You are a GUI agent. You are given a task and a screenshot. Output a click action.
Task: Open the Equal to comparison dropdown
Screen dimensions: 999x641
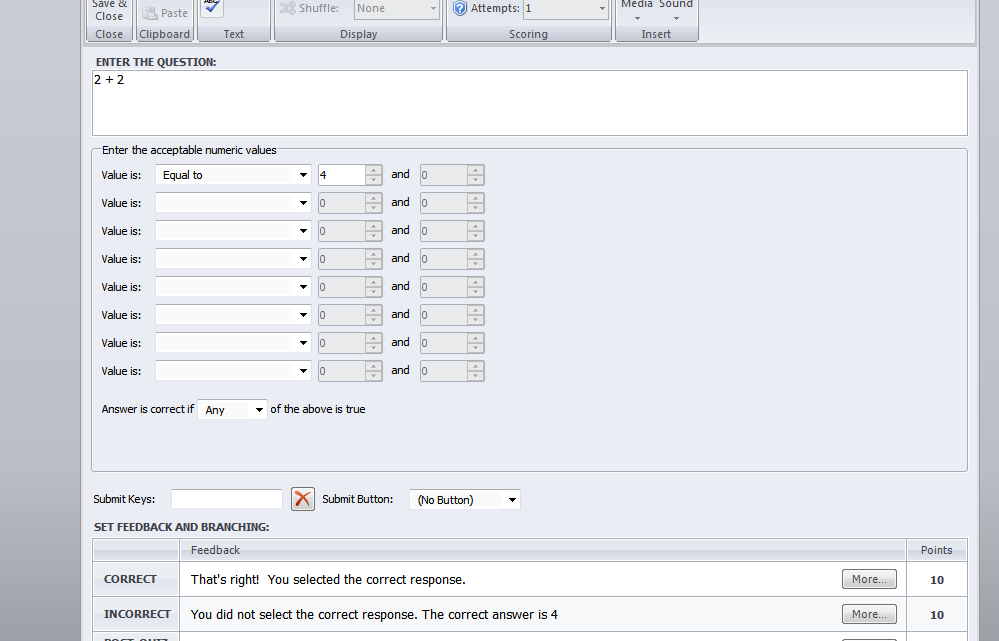[233, 175]
